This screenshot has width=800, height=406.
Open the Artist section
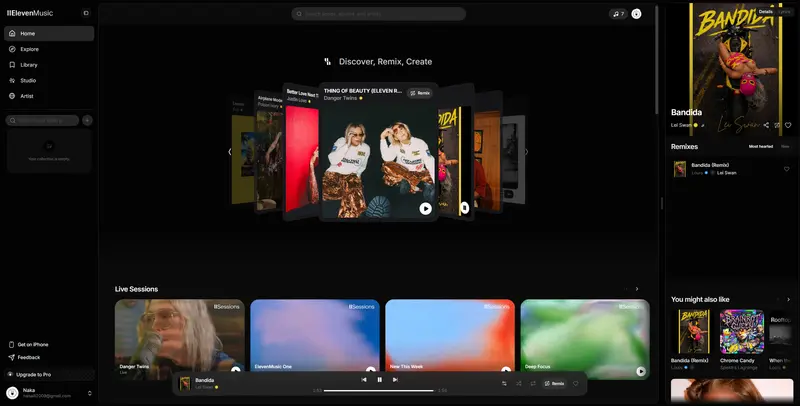click(49, 96)
